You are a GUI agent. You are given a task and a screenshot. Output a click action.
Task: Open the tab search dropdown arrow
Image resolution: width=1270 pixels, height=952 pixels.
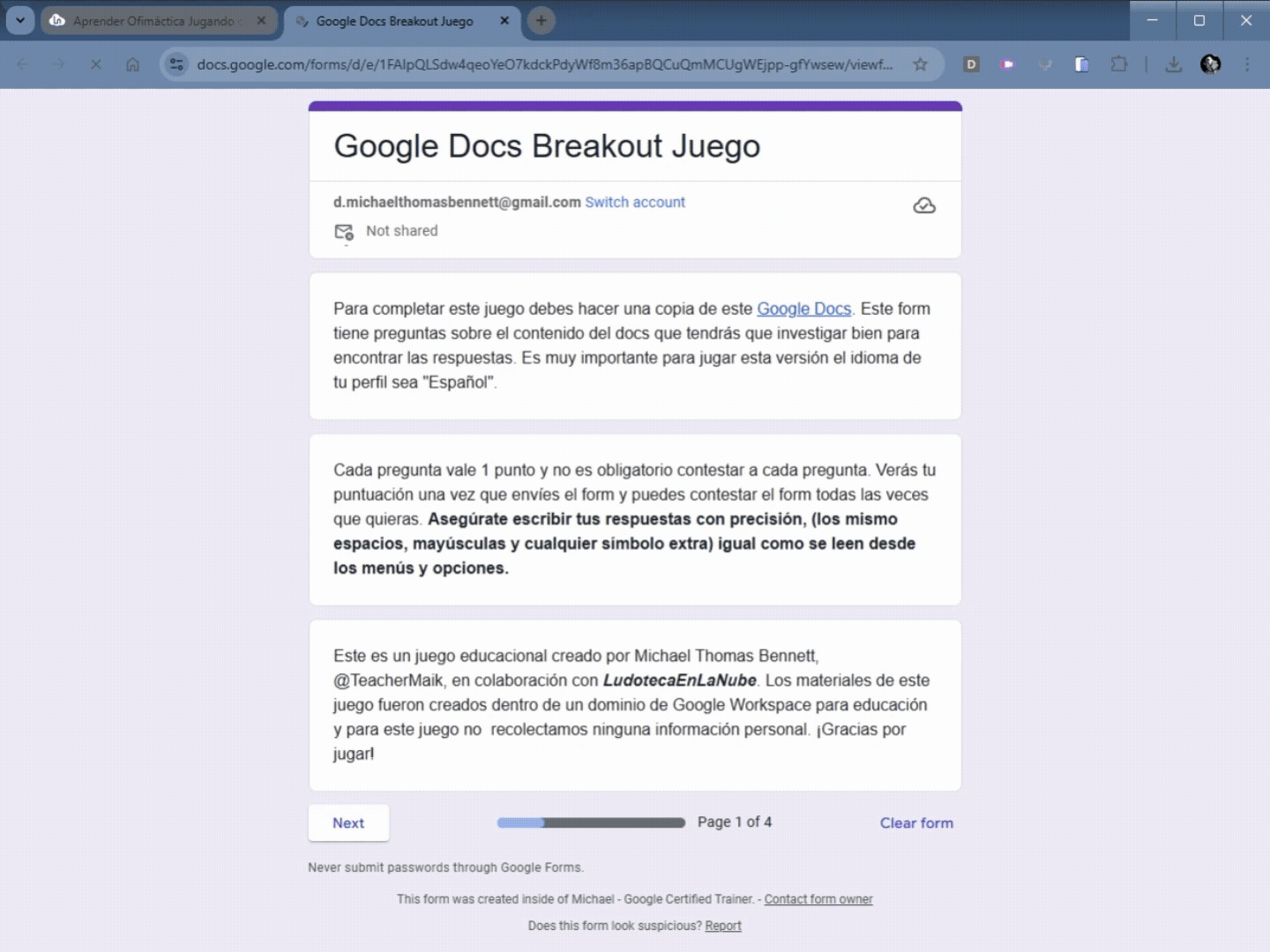(19, 20)
